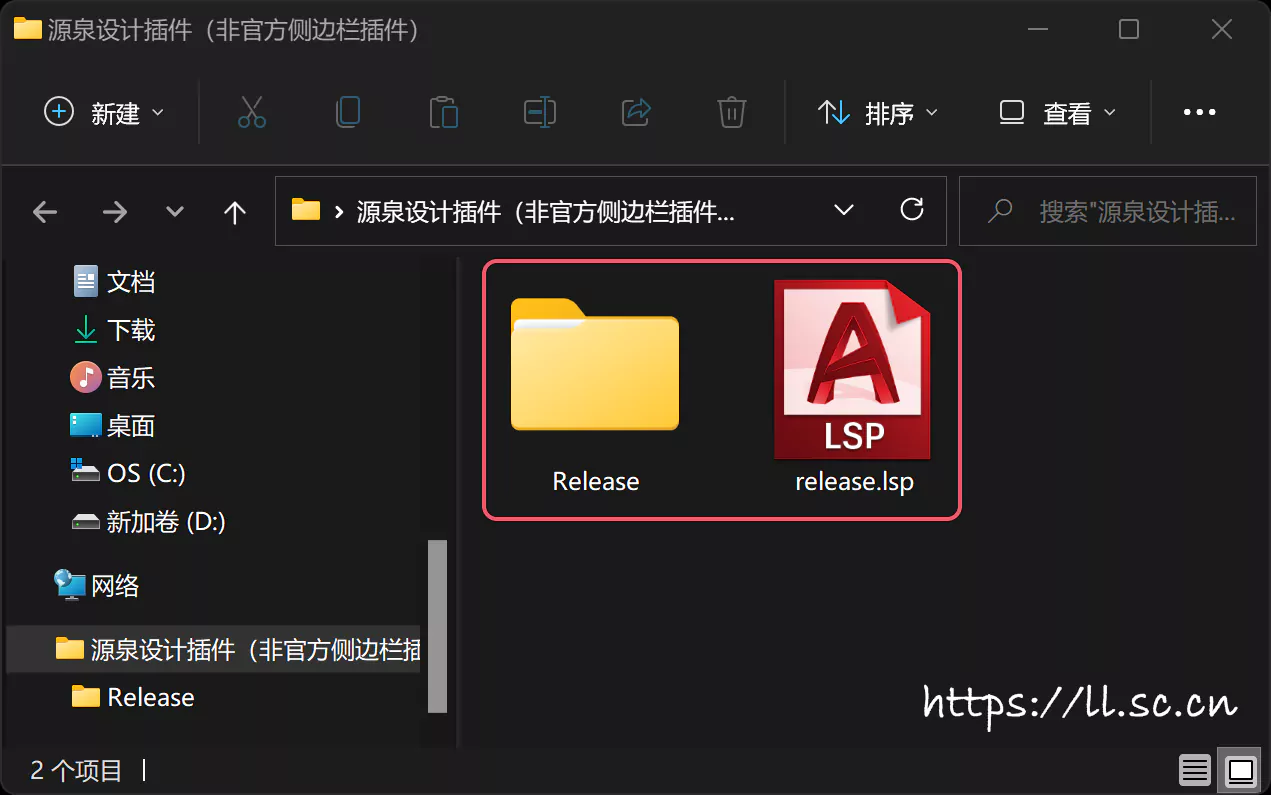Minimize the explorer window
The image size is (1271, 795).
(x=1036, y=29)
